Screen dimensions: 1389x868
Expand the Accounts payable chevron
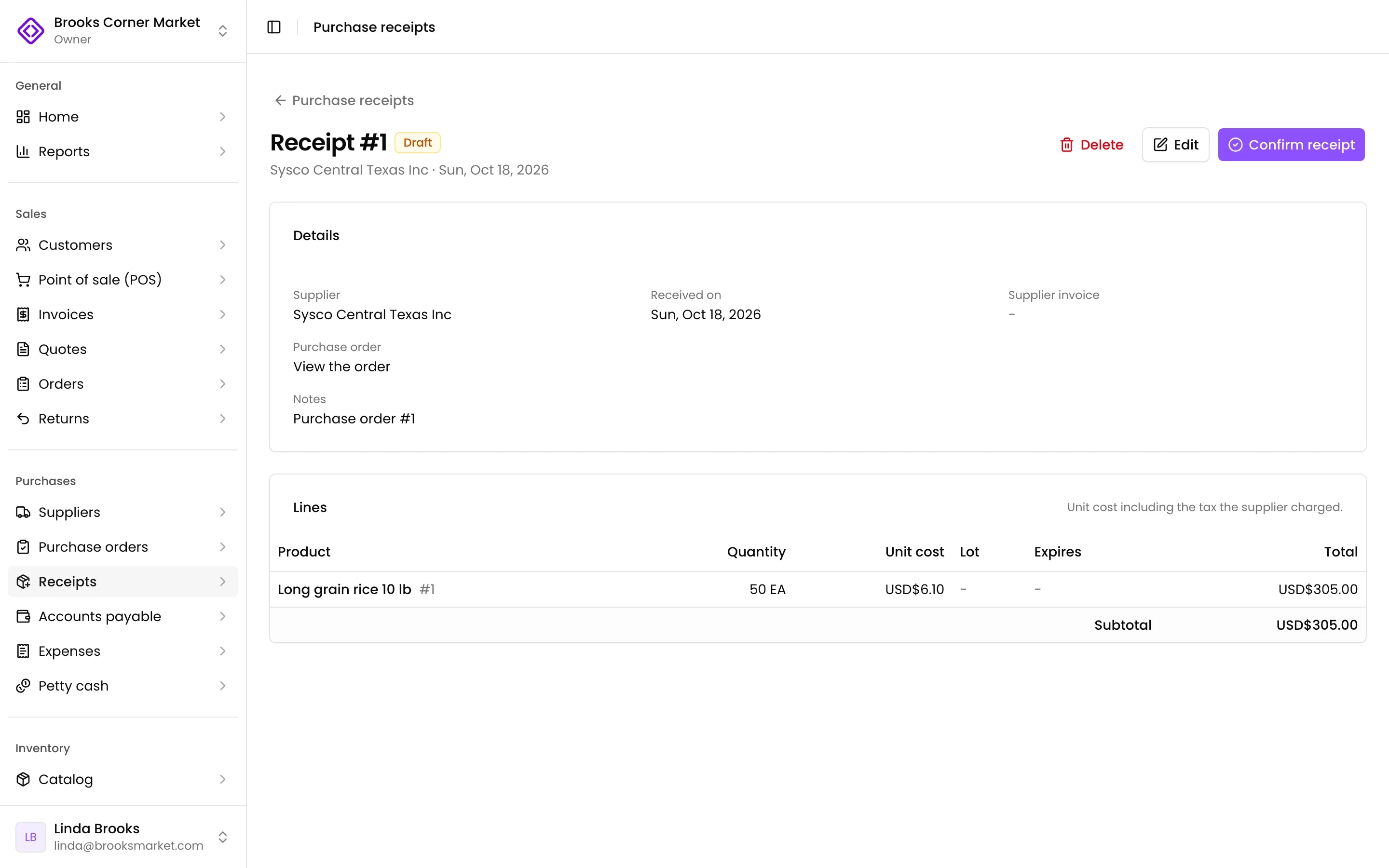223,617
